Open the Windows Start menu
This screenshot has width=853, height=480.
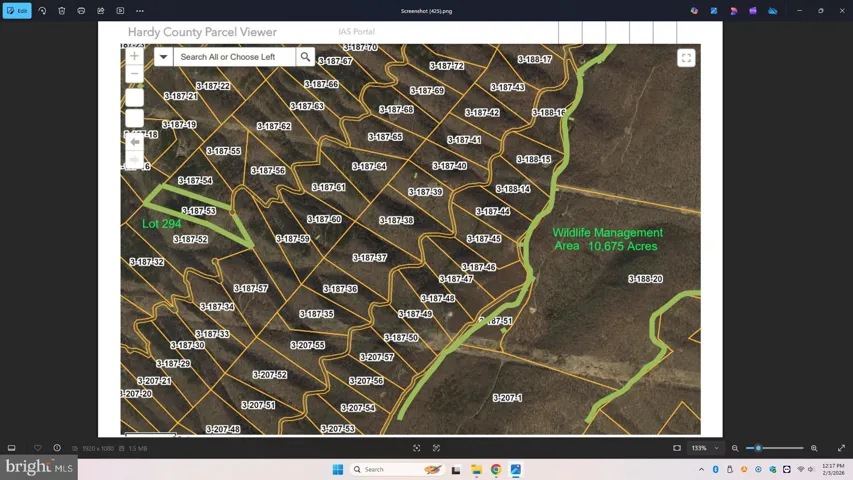click(338, 469)
